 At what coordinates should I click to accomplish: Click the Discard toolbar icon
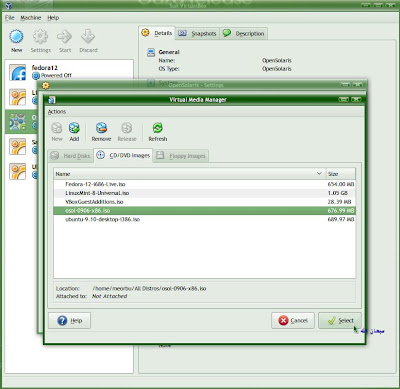point(88,36)
